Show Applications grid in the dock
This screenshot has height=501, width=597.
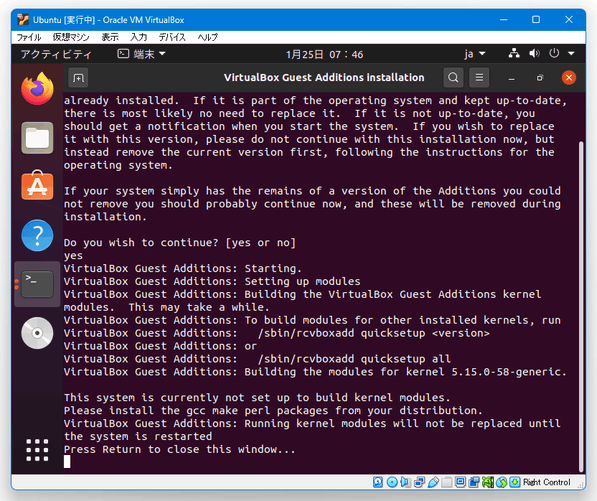(x=37, y=450)
